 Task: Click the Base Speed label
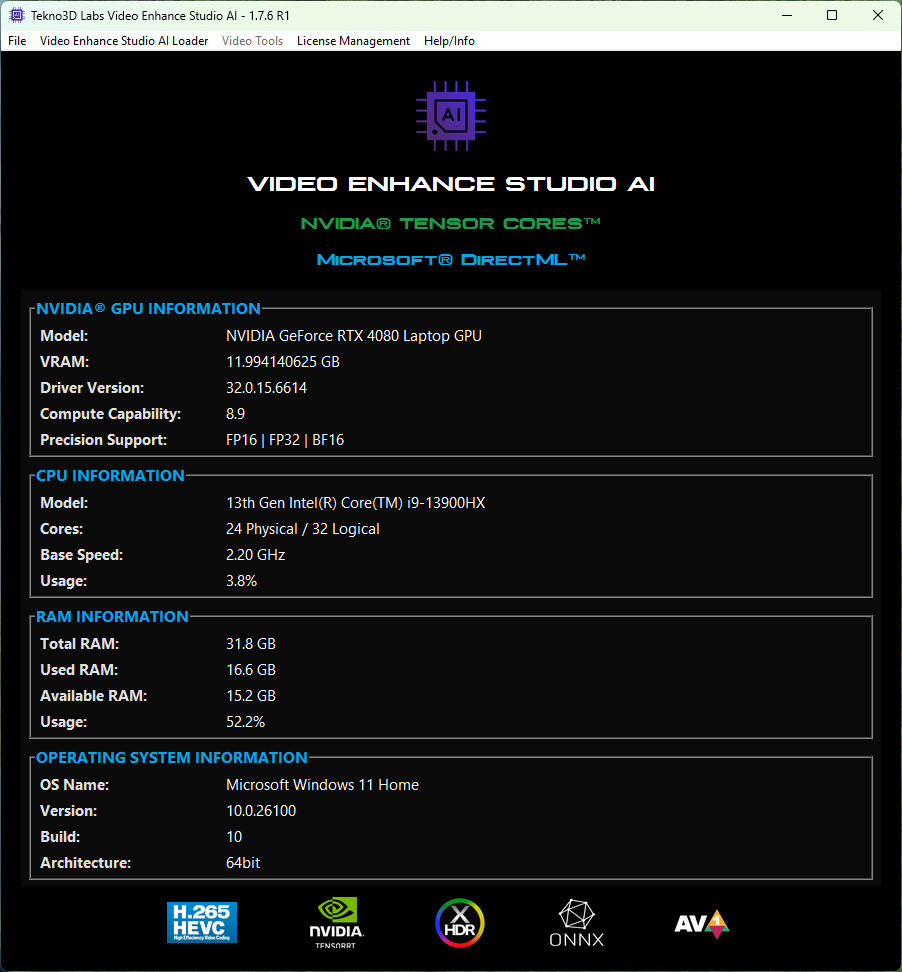(81, 555)
